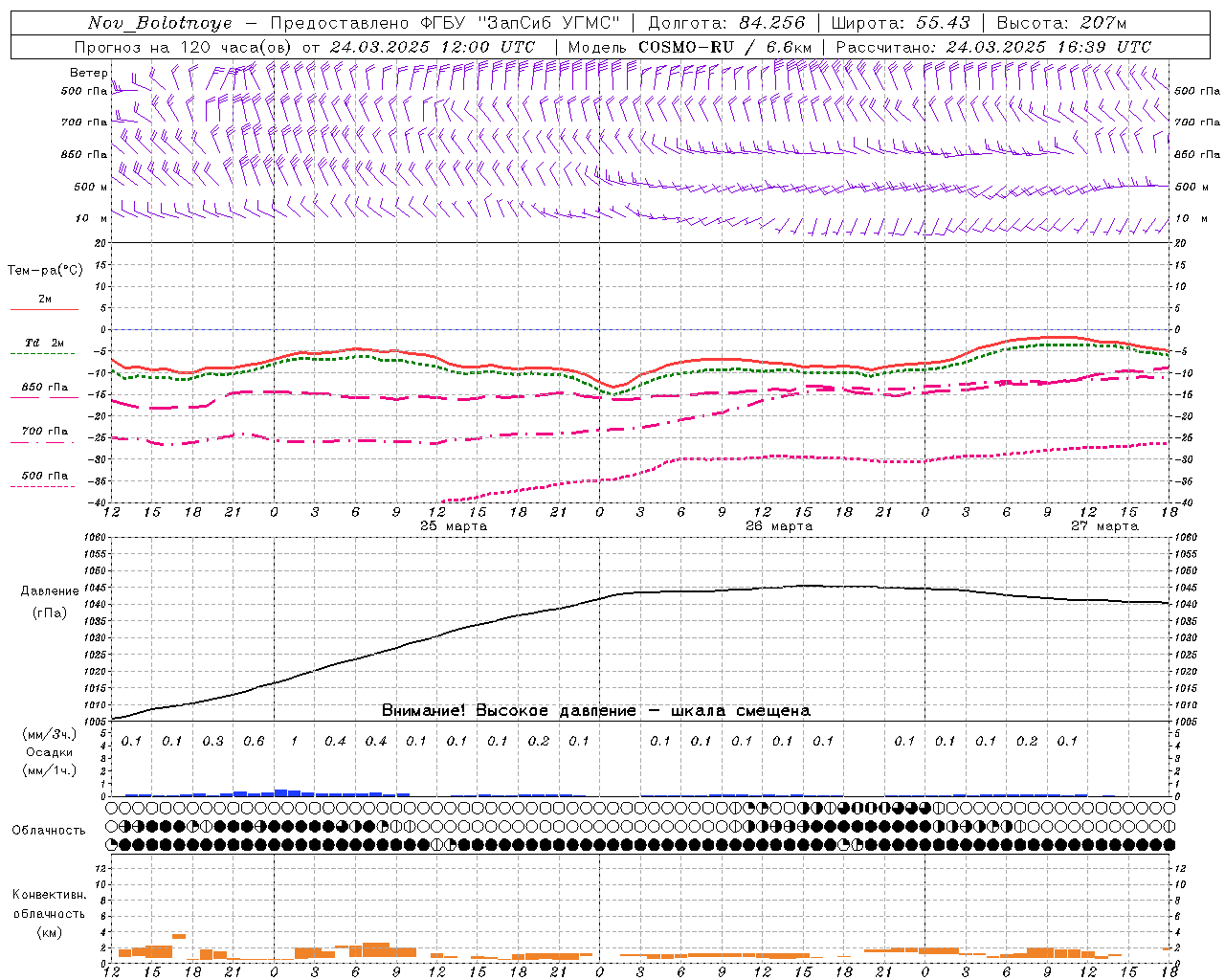Viewport: 1225px width, 980px height.
Task: Click the Осадки precipitation label
Action: (50, 752)
